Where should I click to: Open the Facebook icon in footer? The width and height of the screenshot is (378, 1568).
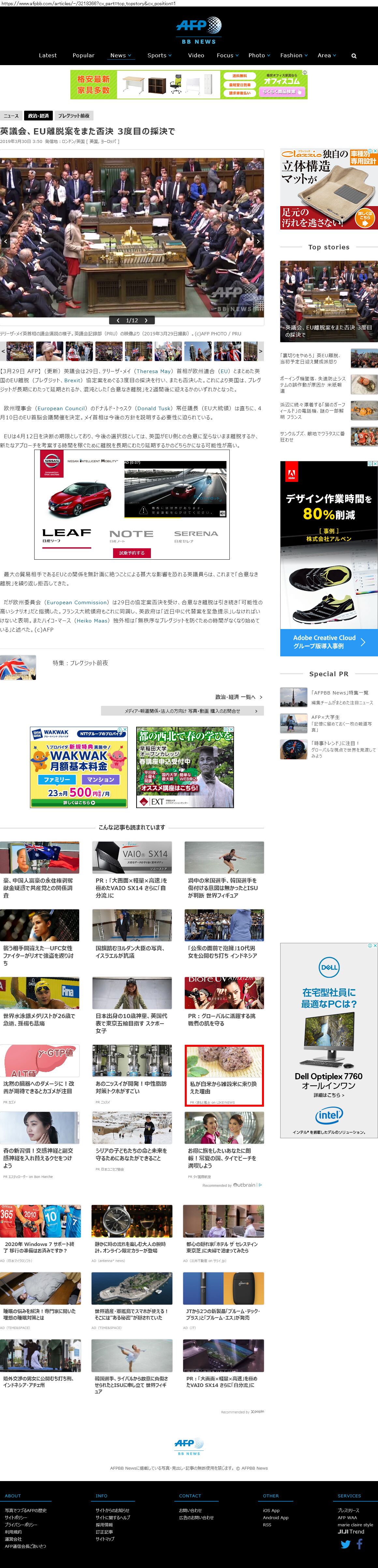click(360, 1544)
